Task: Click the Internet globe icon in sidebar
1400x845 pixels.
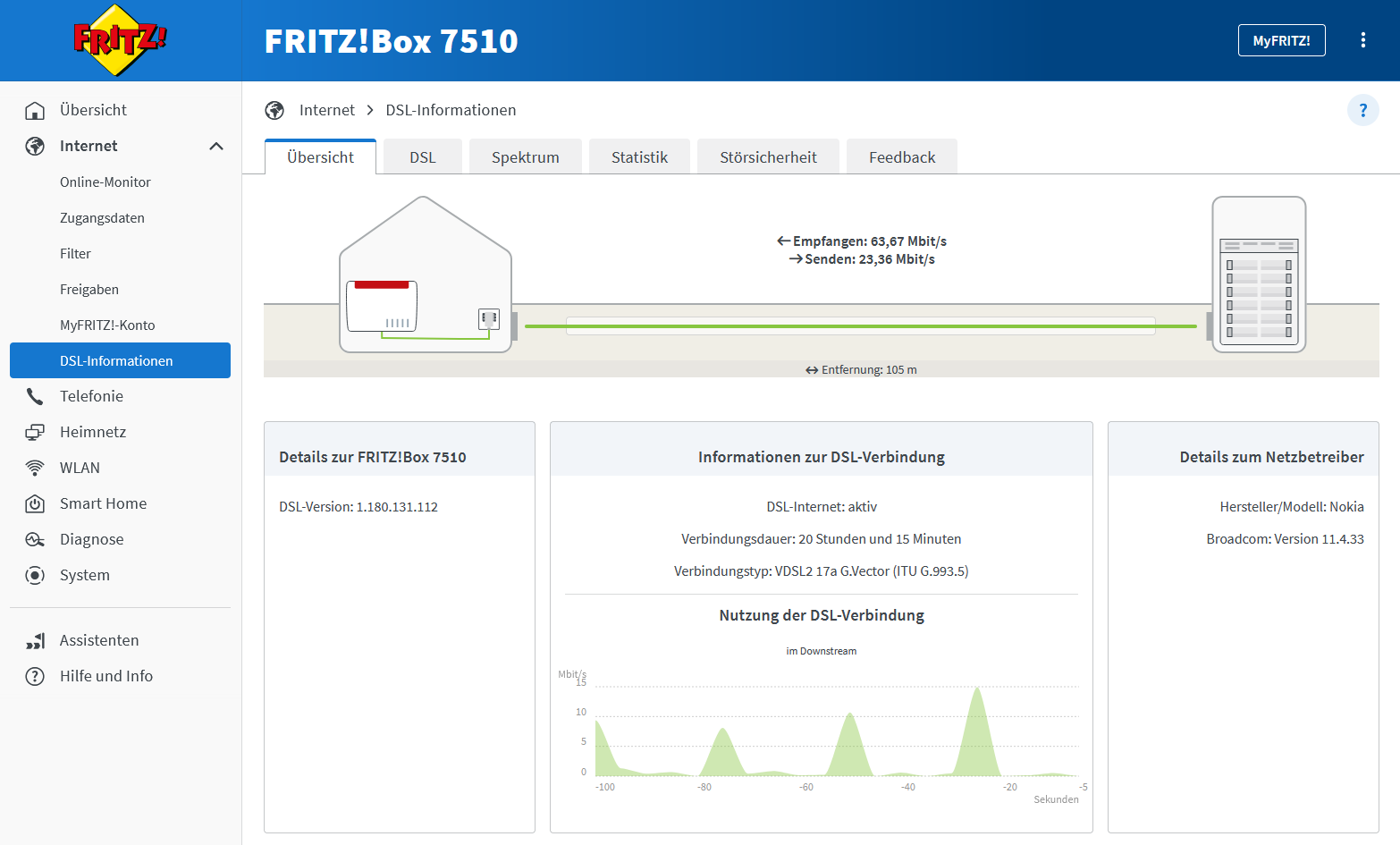Action: (35, 146)
